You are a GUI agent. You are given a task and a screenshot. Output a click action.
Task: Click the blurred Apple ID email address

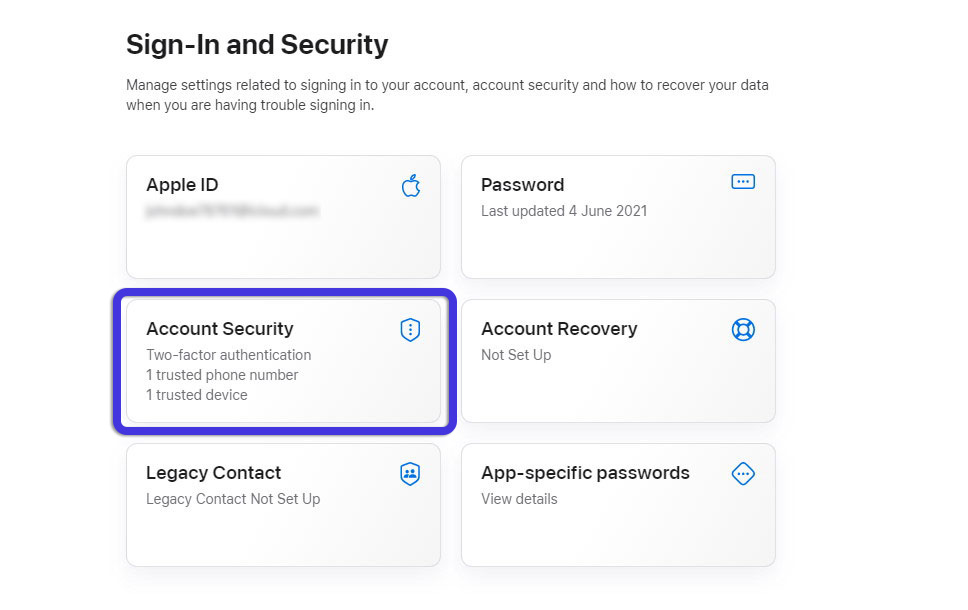(x=232, y=211)
